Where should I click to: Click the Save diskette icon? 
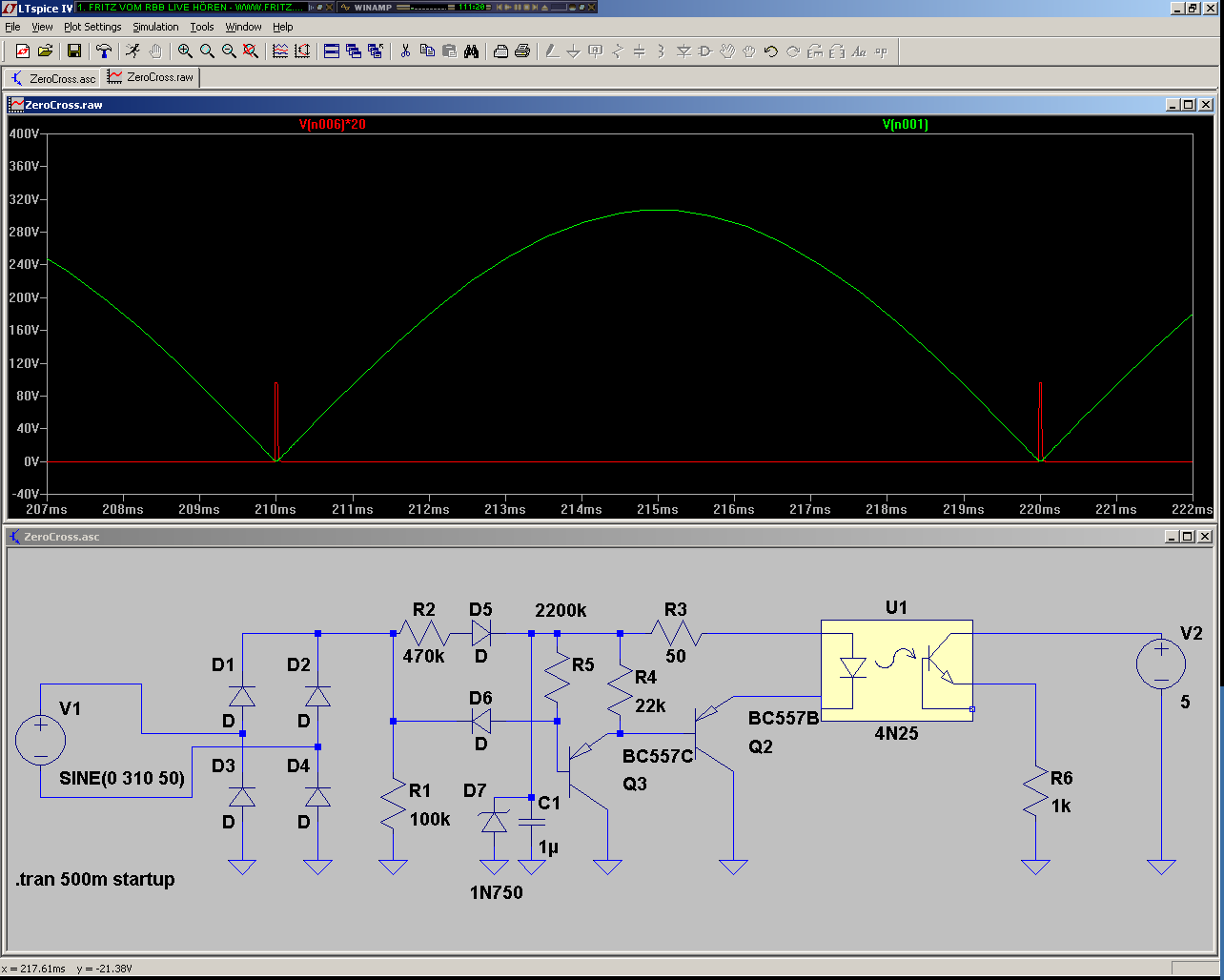pos(74,51)
